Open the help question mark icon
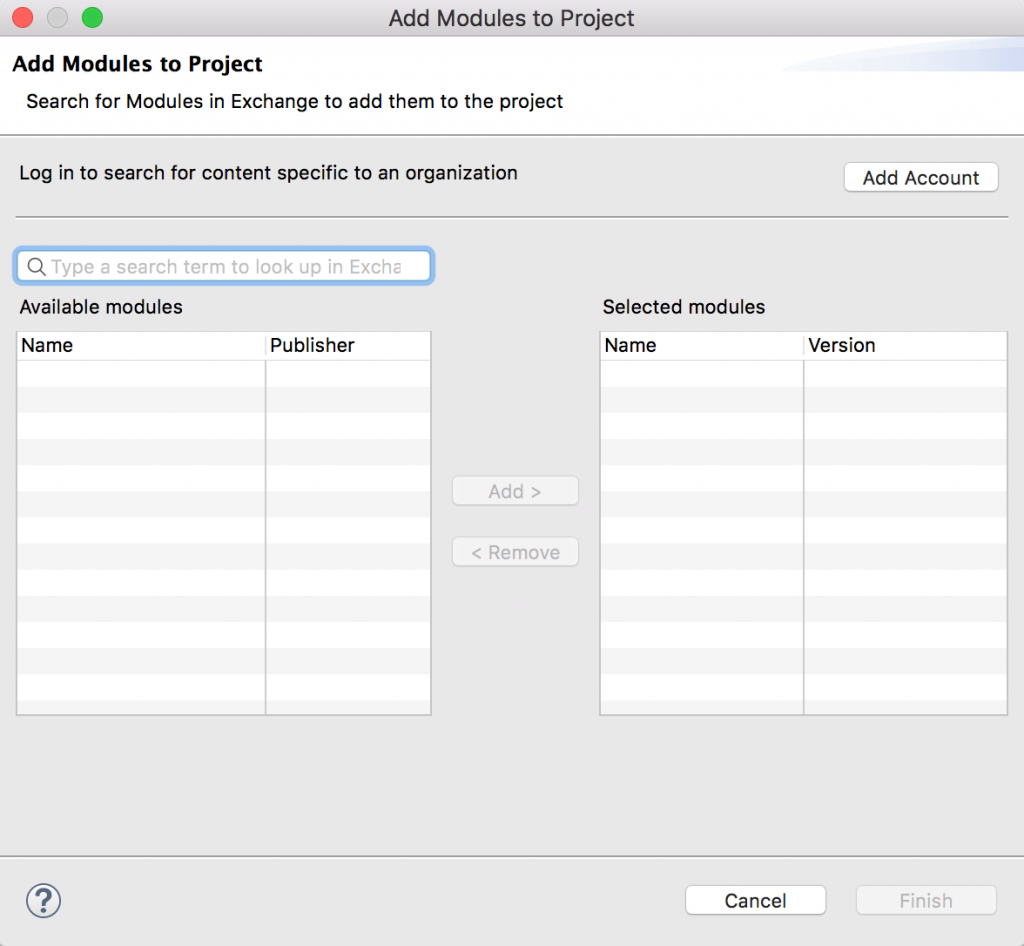The image size is (1024, 946). point(43,900)
